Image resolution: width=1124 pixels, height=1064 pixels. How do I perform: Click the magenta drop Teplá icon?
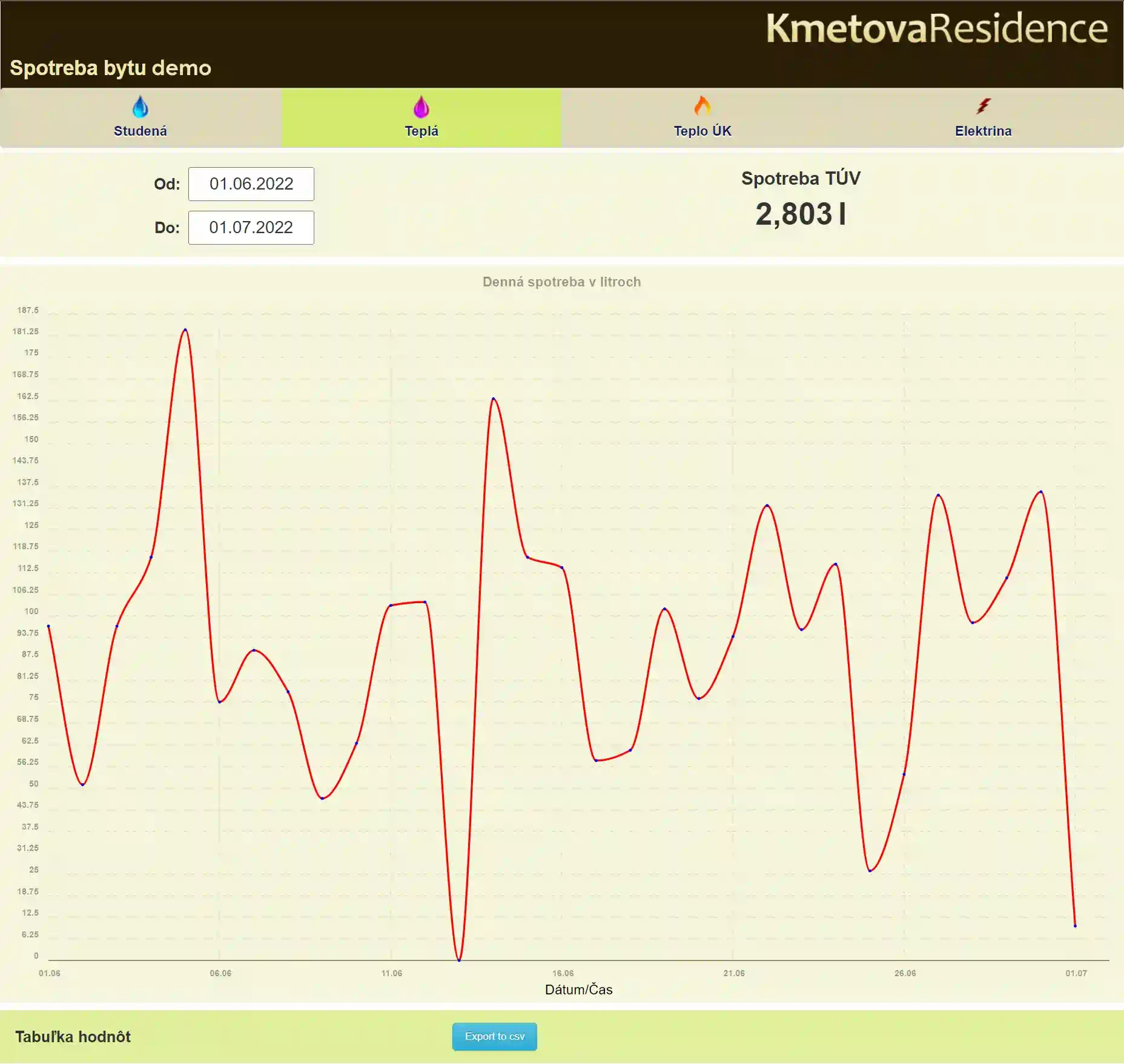(421, 107)
